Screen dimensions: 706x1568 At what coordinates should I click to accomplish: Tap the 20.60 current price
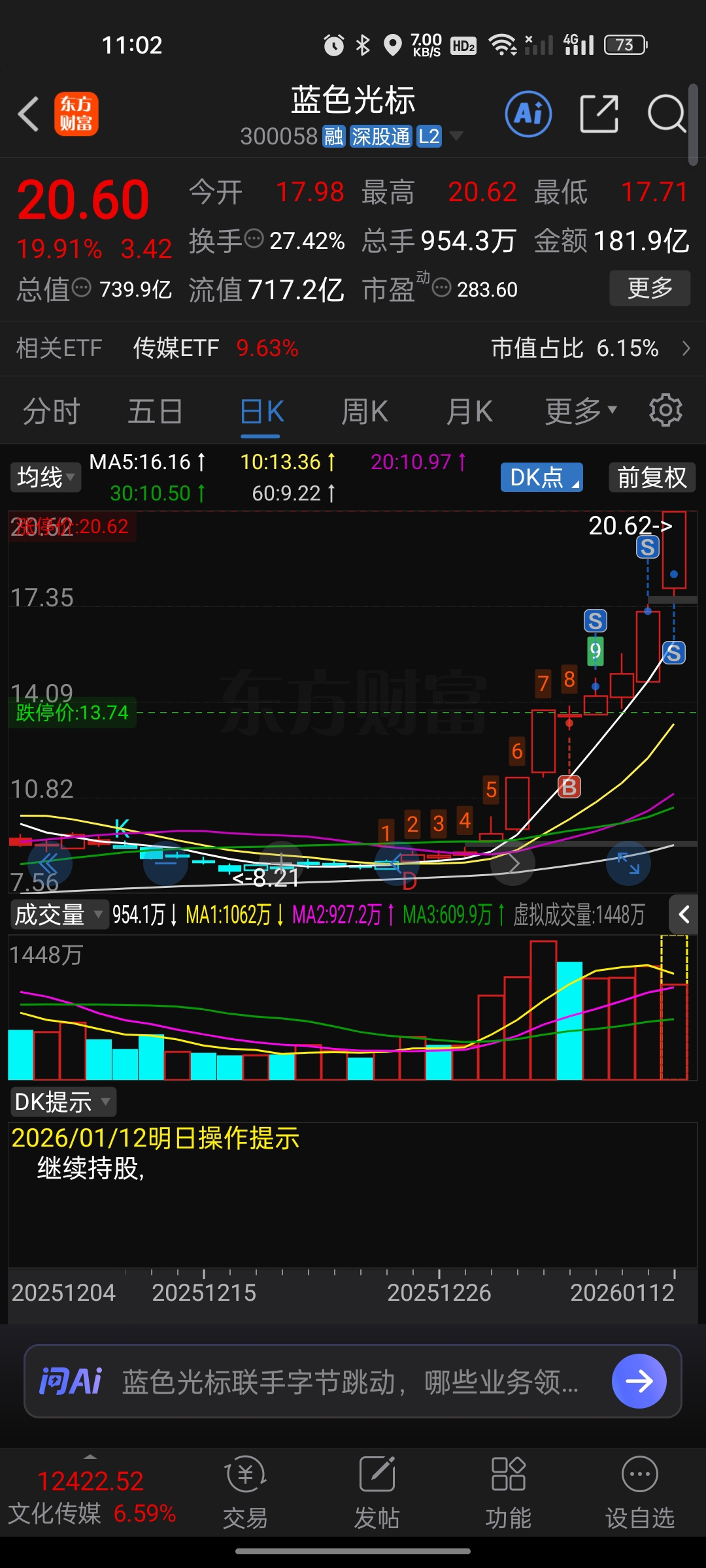coord(84,200)
